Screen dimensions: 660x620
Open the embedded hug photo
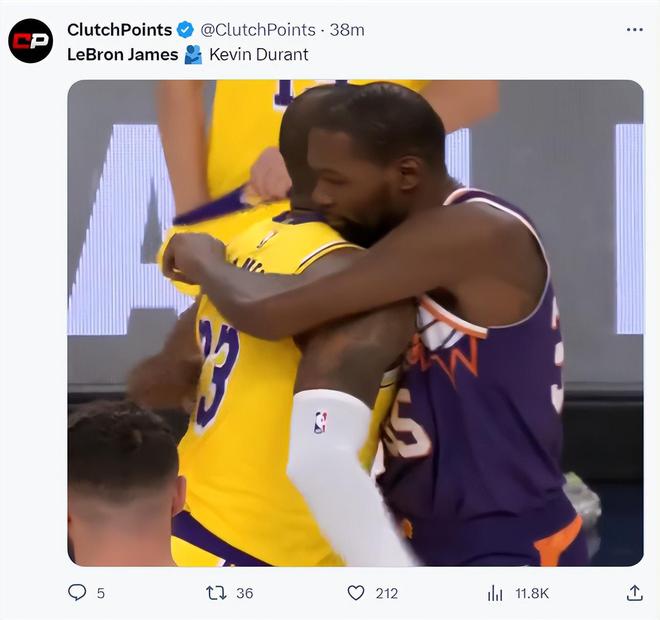pos(355,323)
